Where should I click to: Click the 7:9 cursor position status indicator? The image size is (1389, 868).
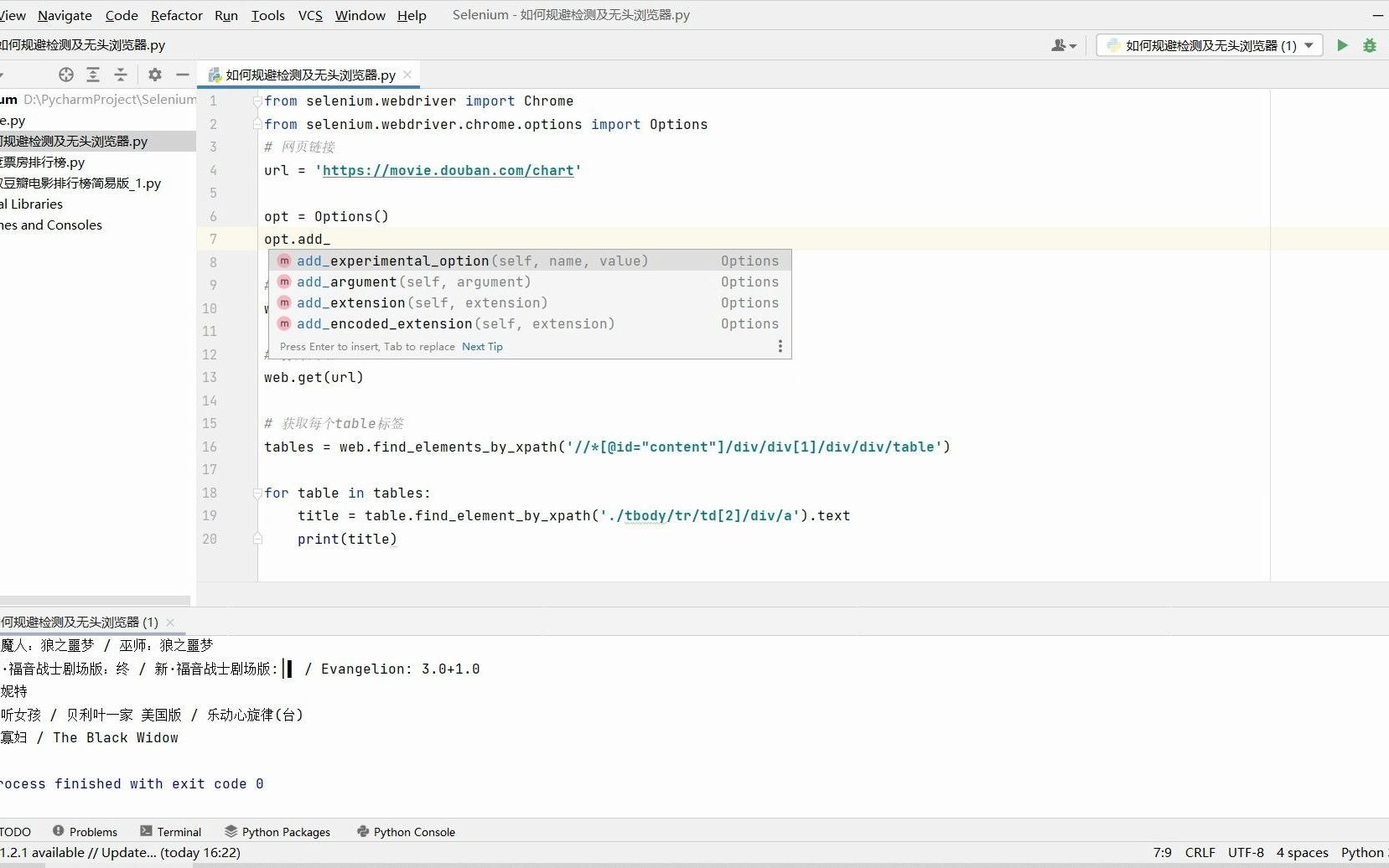pyautogui.click(x=1162, y=852)
